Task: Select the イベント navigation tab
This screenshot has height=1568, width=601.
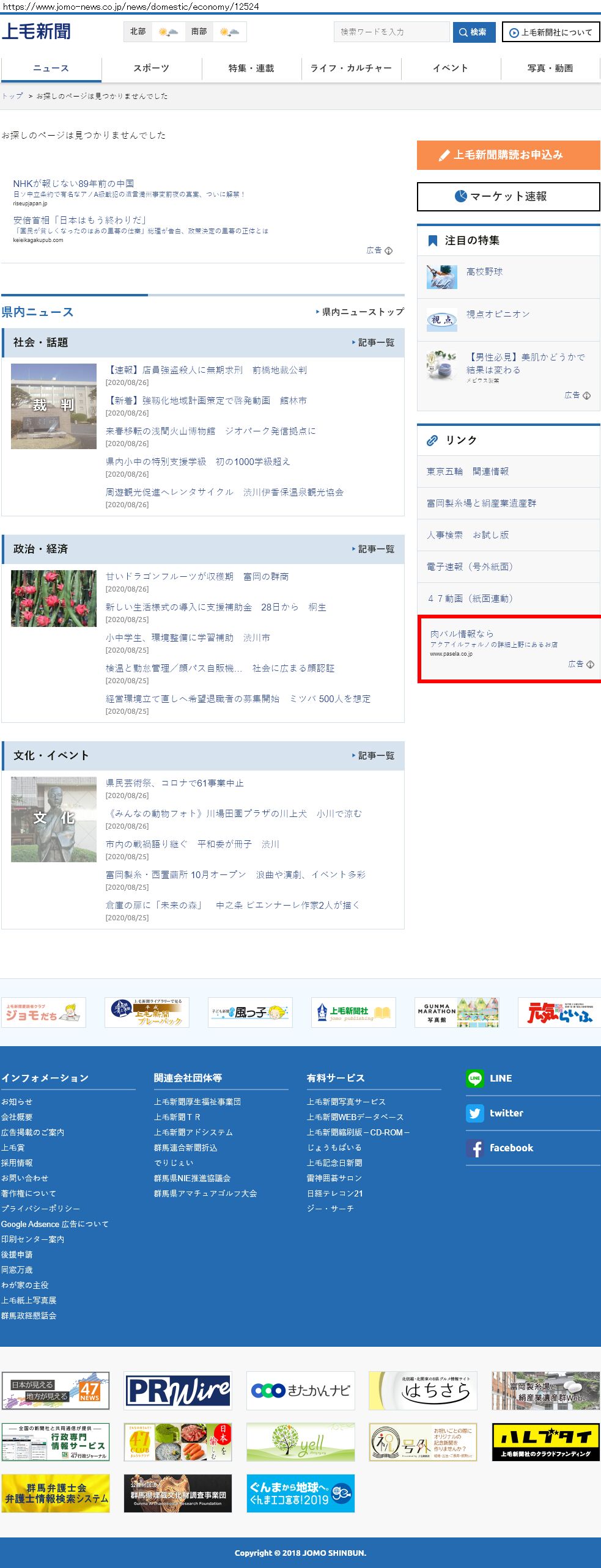Action: click(451, 68)
